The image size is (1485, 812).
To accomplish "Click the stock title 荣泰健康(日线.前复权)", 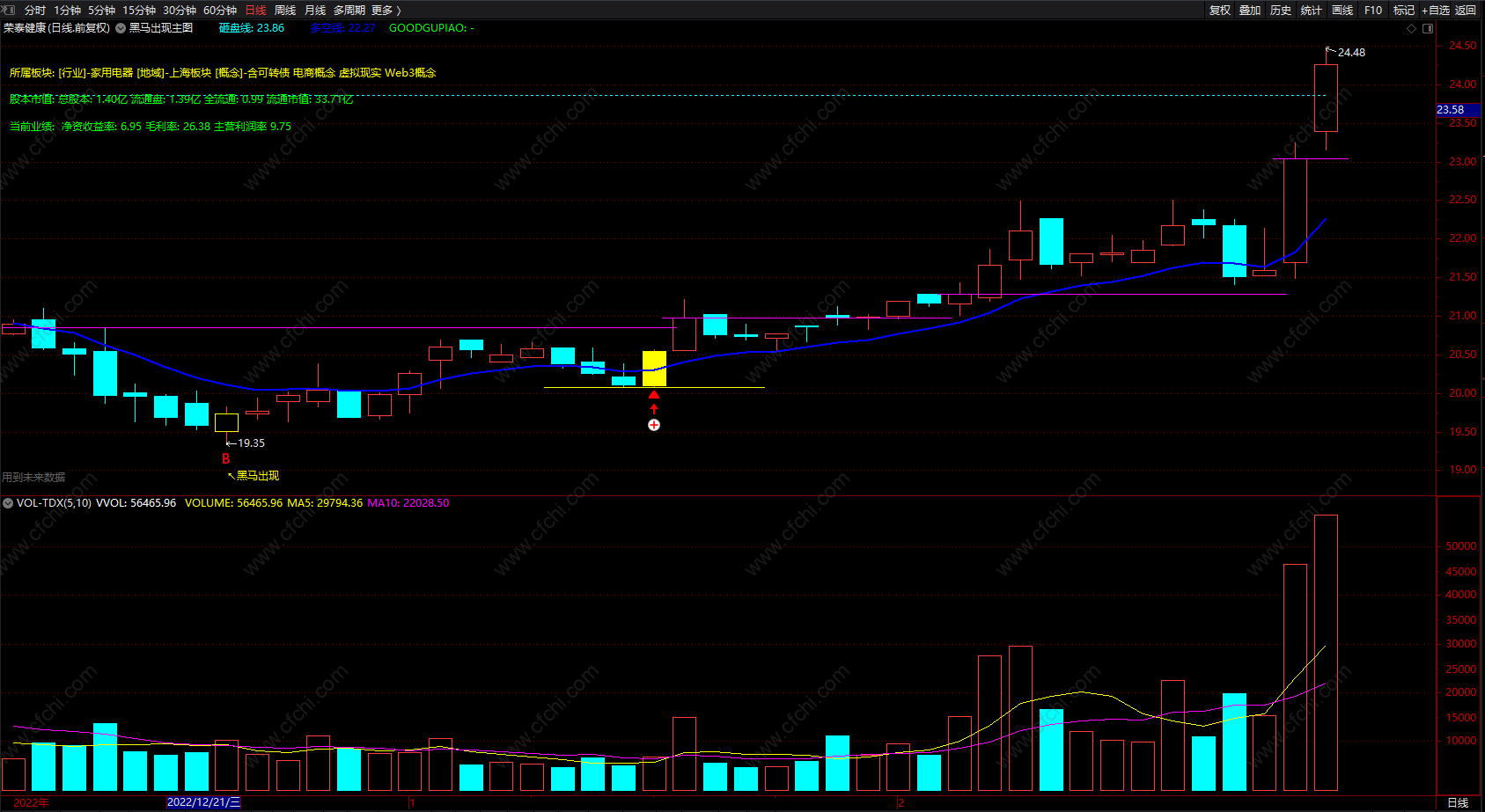I will [x=56, y=28].
